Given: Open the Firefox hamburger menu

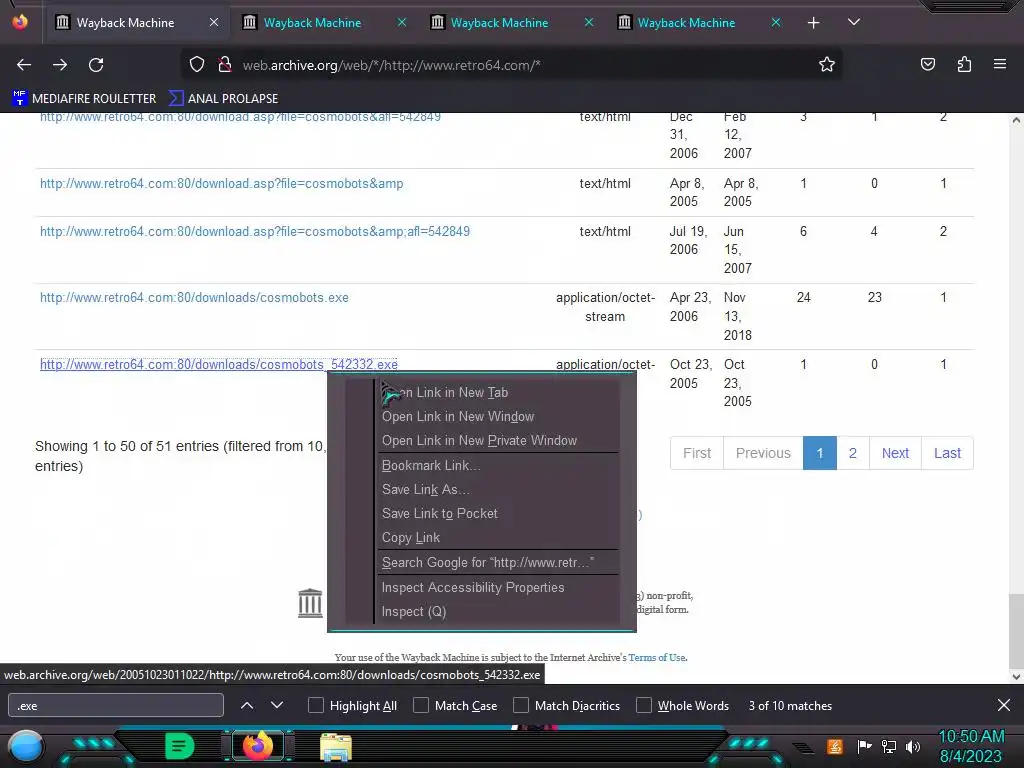Looking at the screenshot, I should (x=1000, y=65).
